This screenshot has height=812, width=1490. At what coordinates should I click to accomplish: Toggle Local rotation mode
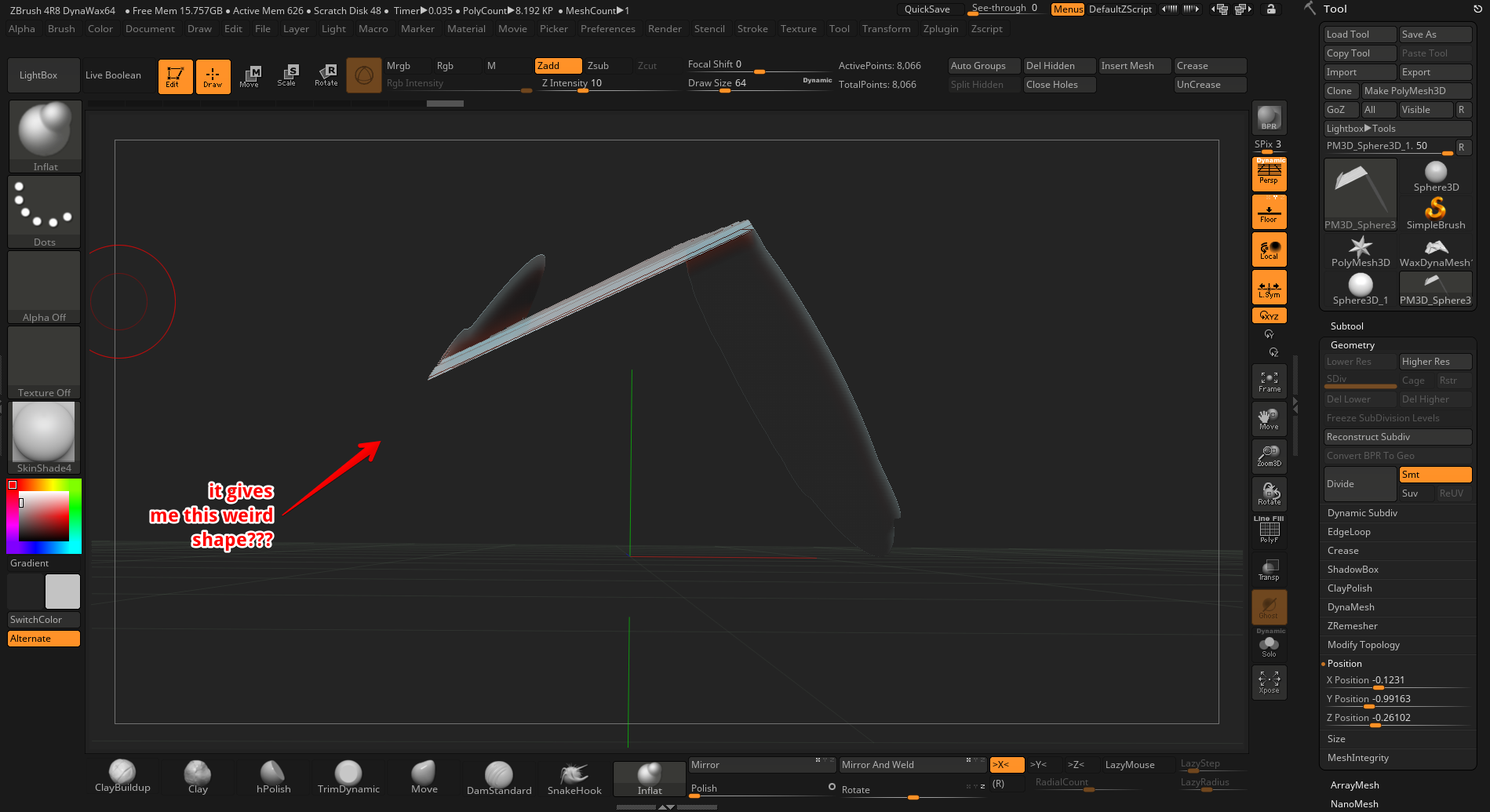(1269, 249)
